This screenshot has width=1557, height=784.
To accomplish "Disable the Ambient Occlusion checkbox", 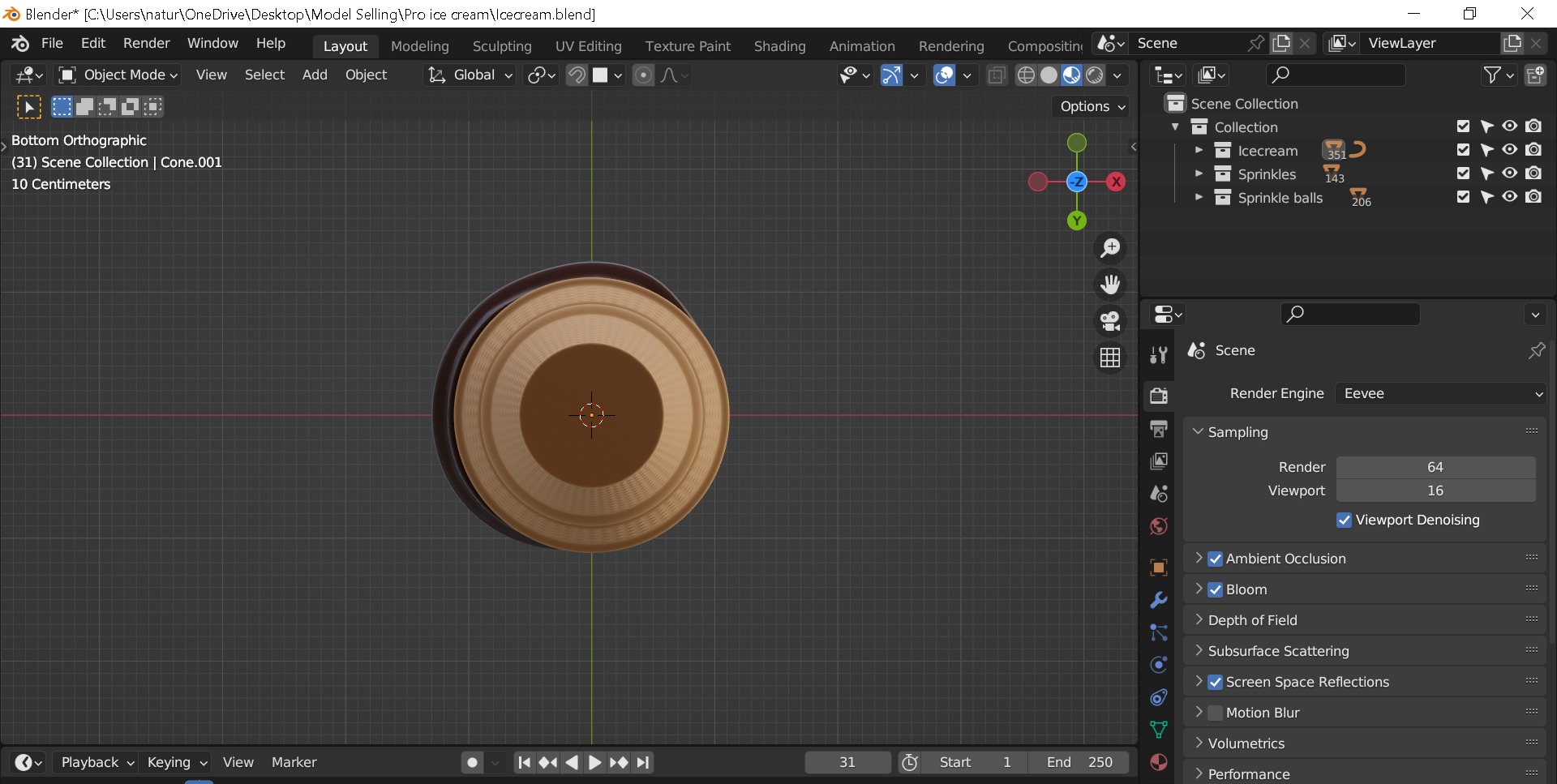I will [1215, 559].
